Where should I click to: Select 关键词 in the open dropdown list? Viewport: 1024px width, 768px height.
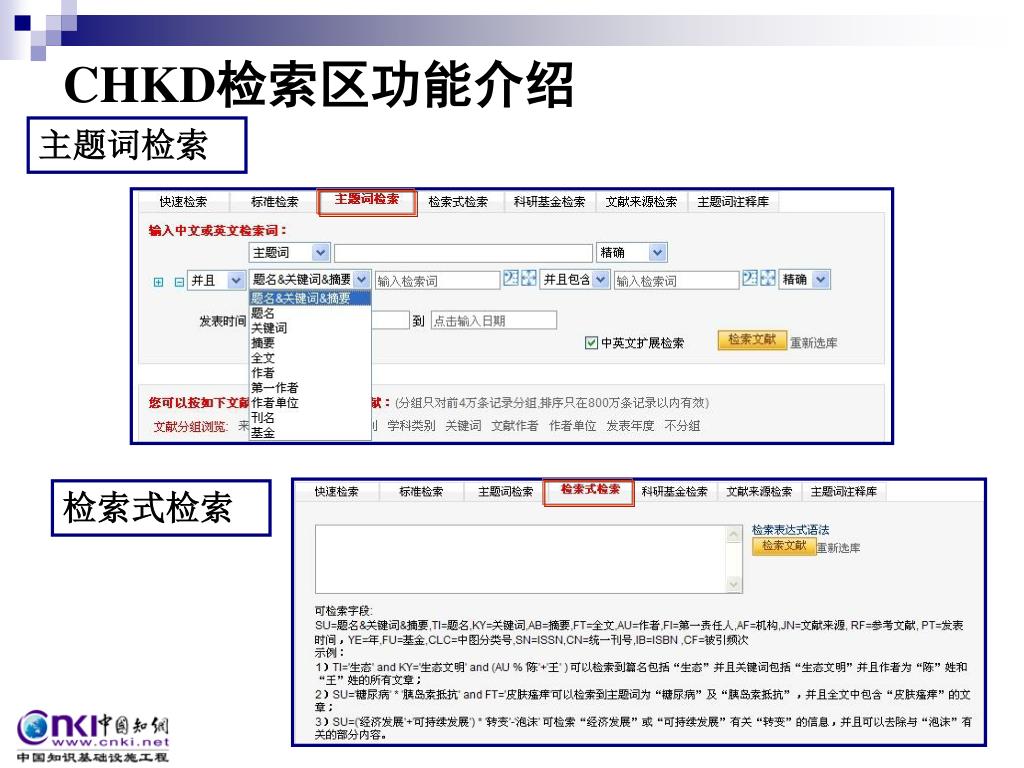click(310, 328)
